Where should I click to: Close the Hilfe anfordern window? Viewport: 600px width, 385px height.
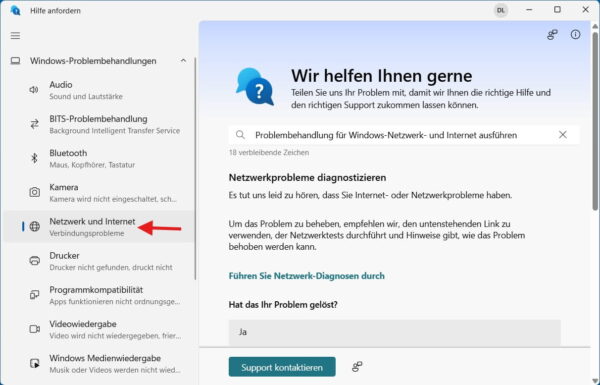(585, 10)
